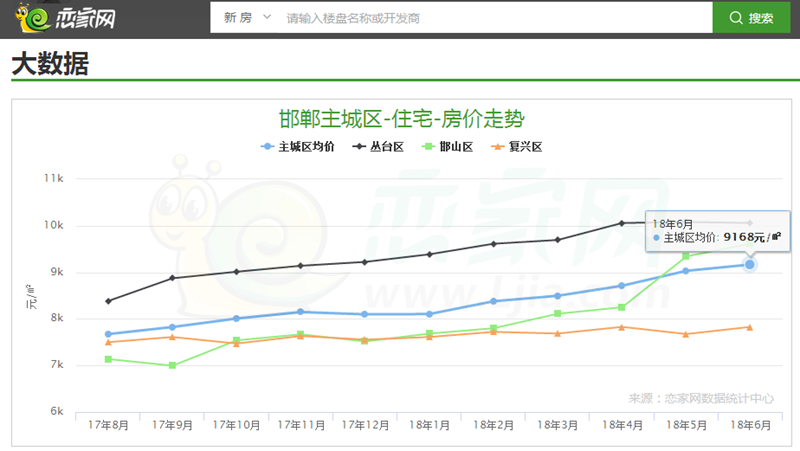The image size is (800, 451).
Task: Toggle 丛台区 legend series
Action: (378, 147)
